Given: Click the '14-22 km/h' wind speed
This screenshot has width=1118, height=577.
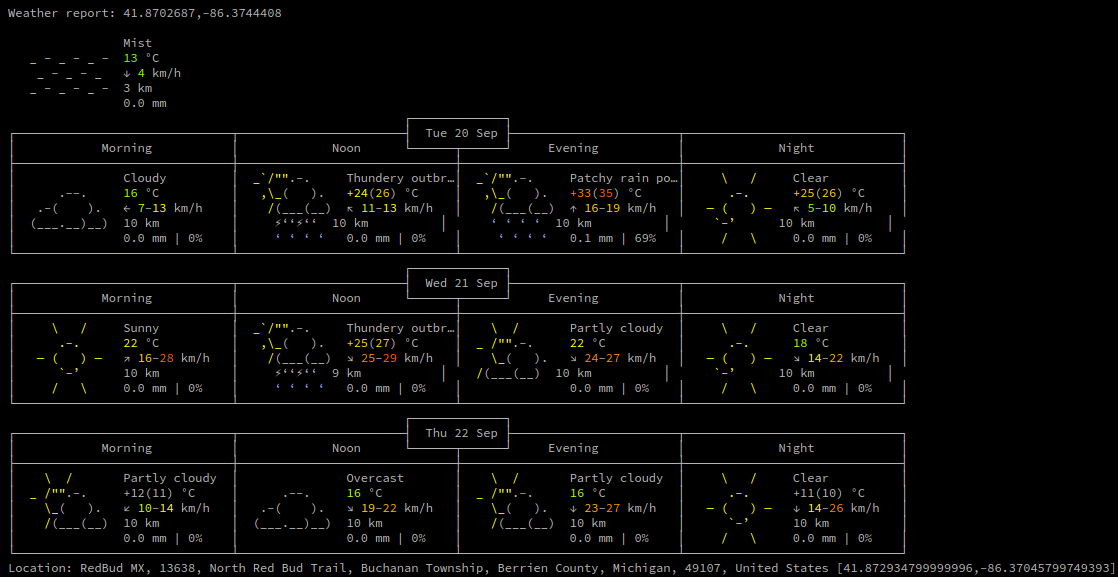Looking at the screenshot, I should point(843,358).
